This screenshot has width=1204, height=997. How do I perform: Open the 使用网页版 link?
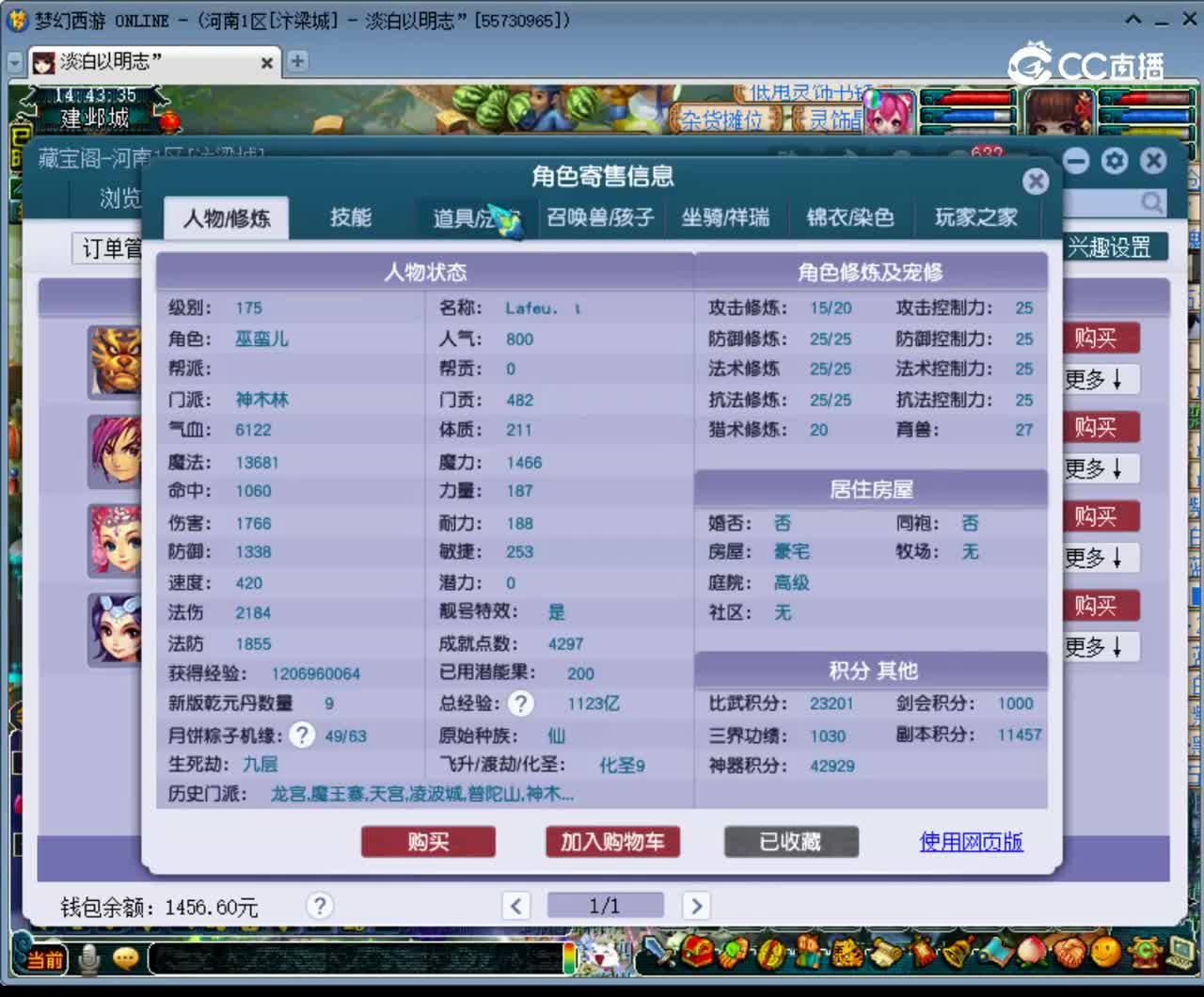[971, 842]
